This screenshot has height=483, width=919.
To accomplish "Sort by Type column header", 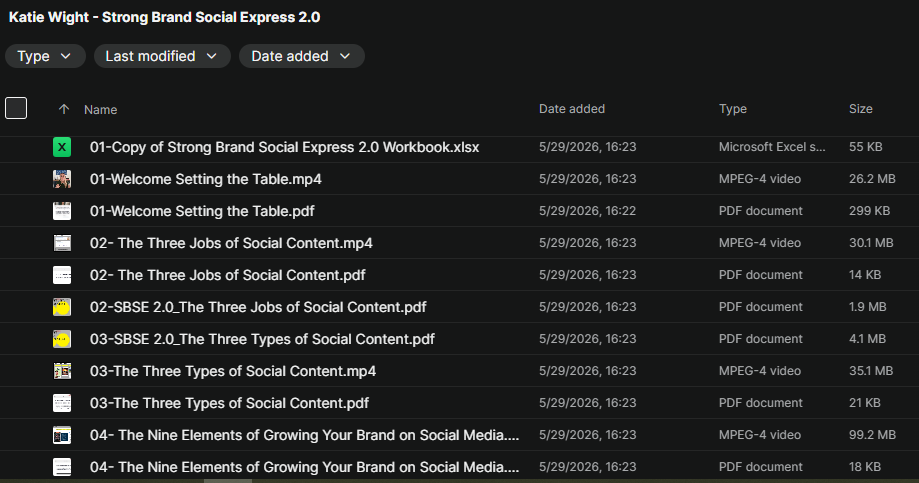I will click(733, 109).
